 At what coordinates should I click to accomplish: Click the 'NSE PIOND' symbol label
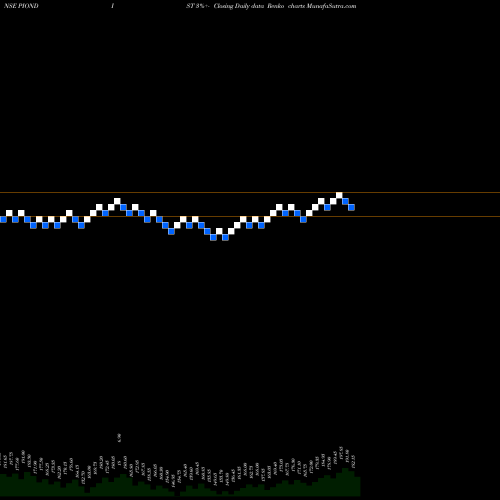pos(21,6)
